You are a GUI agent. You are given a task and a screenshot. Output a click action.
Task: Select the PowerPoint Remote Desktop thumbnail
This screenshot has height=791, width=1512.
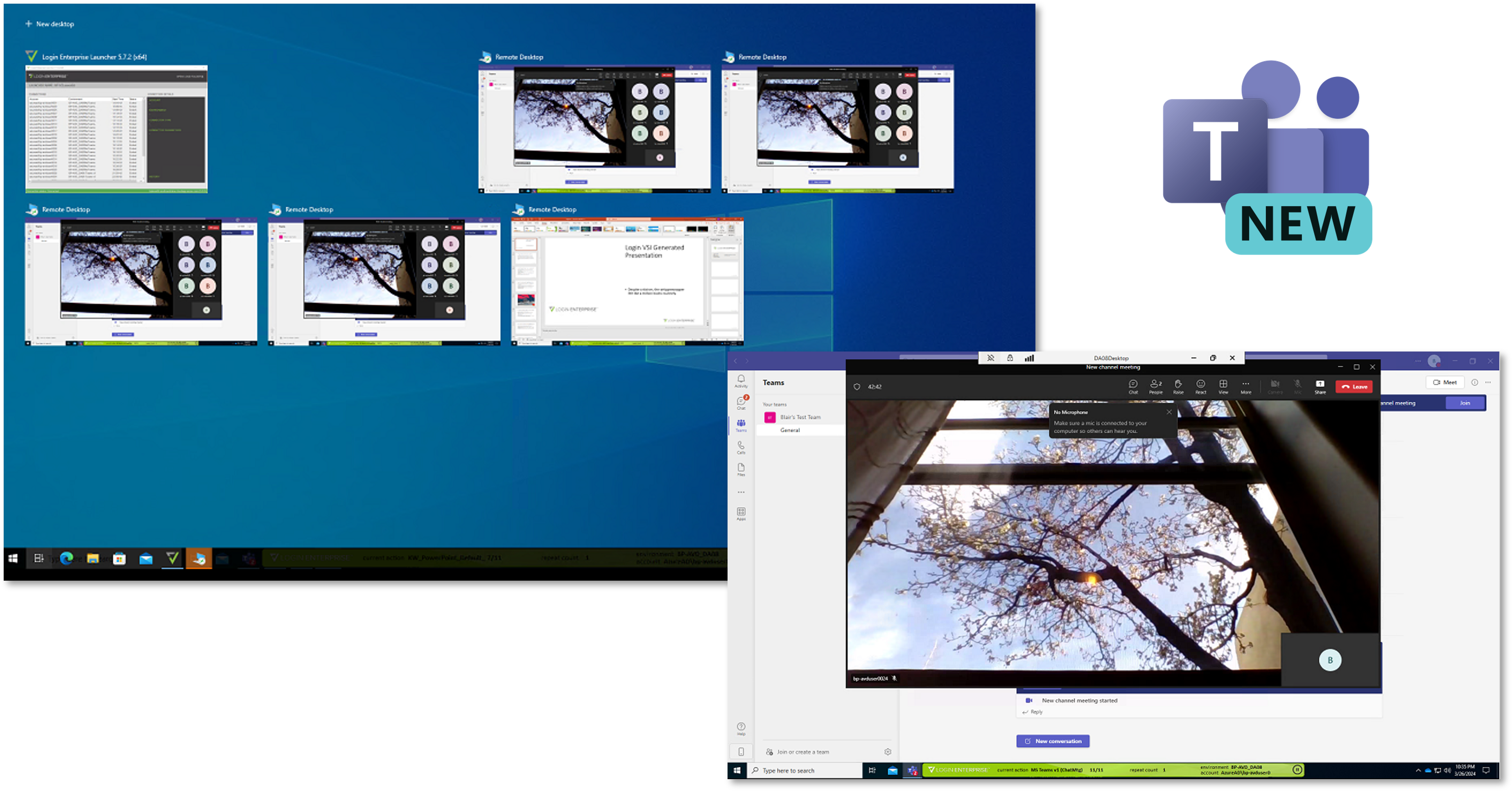628,282
